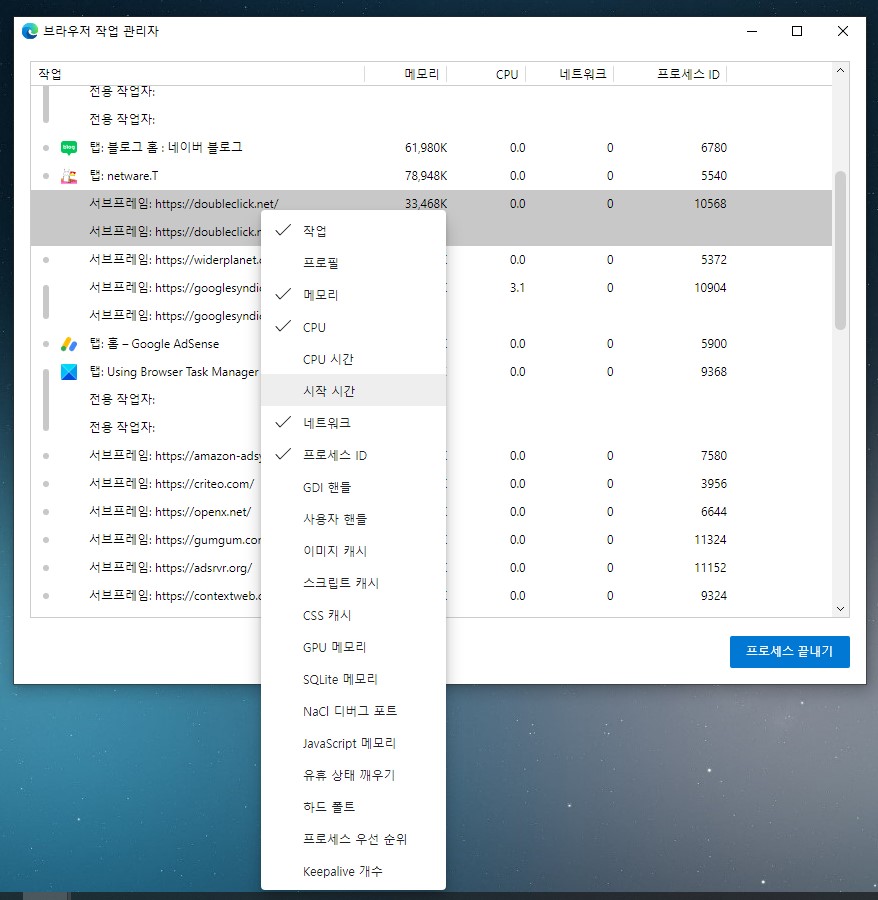Uncheck the 메모리 column option

click(353, 295)
